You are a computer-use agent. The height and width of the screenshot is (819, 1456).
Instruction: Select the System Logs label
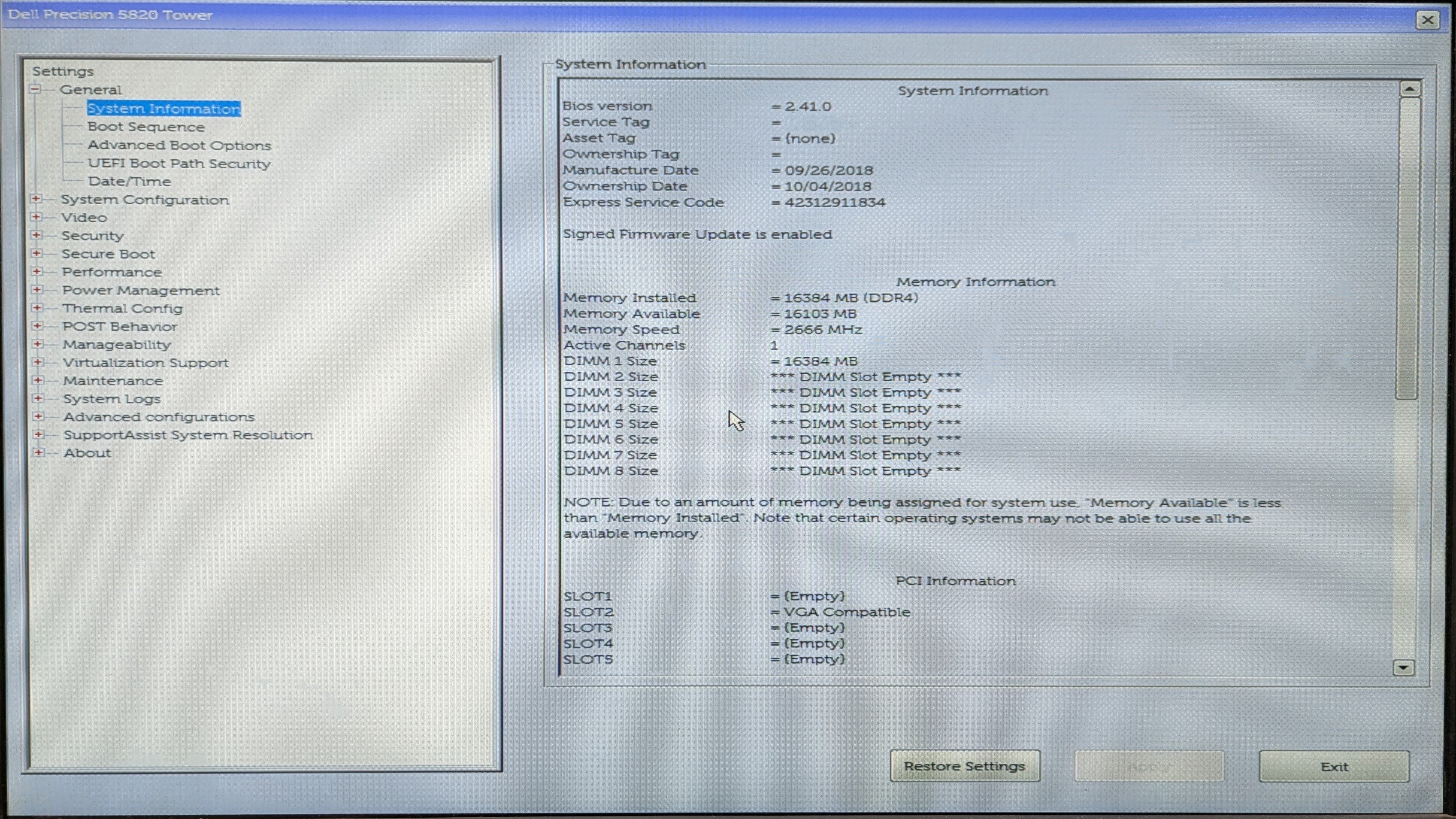click(112, 398)
